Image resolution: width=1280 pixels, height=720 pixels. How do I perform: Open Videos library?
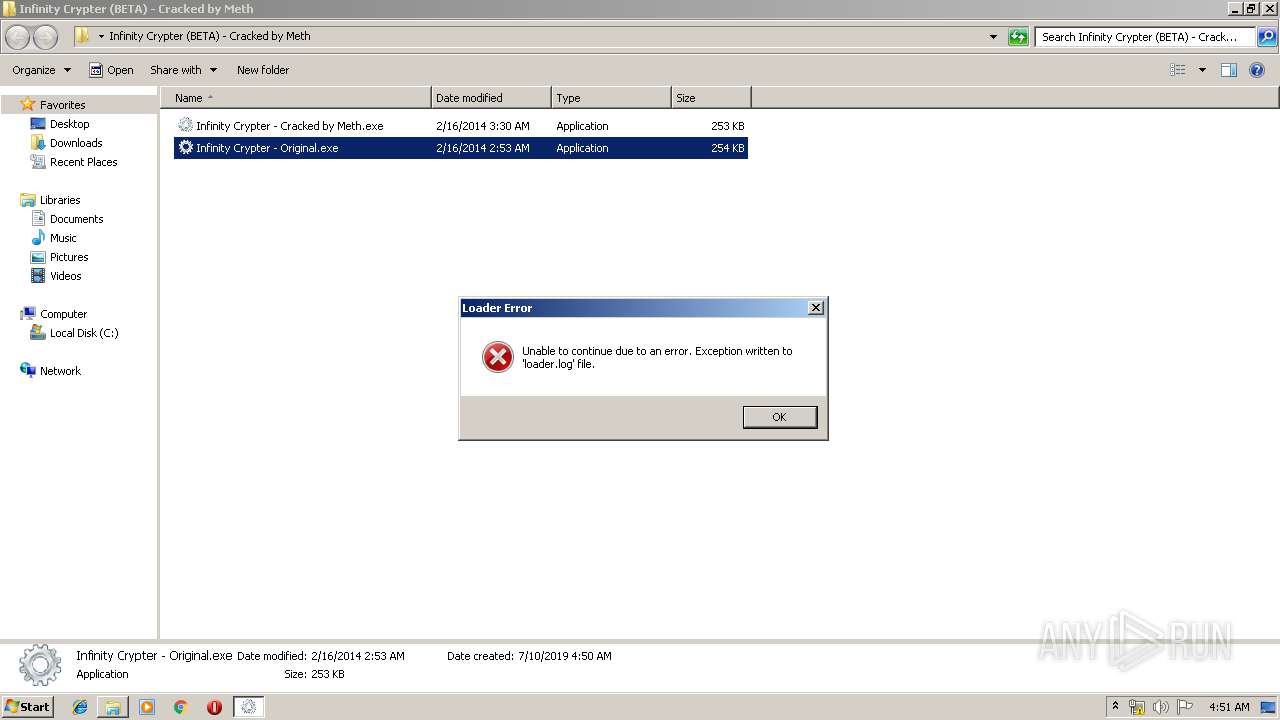(65, 276)
